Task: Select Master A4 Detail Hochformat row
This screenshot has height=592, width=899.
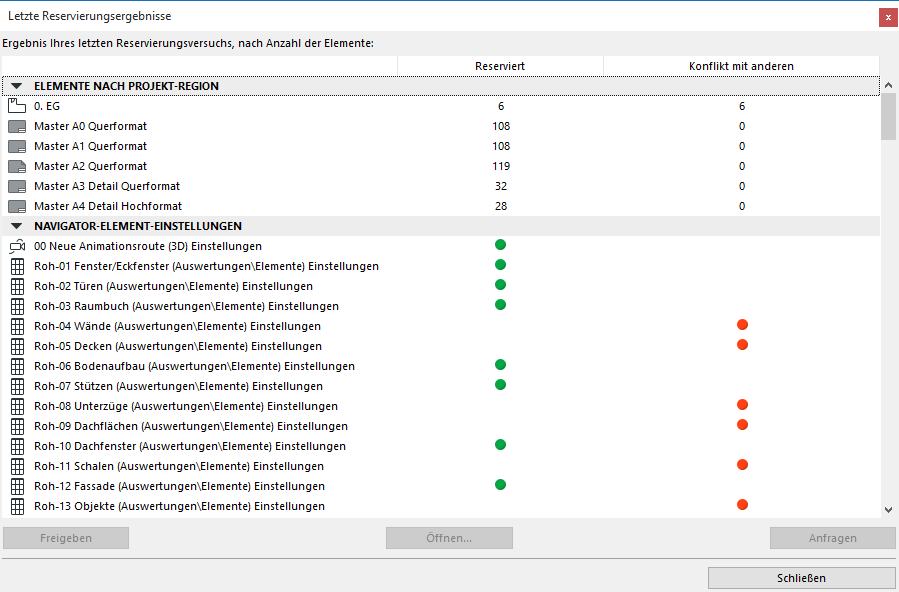Action: 440,206
